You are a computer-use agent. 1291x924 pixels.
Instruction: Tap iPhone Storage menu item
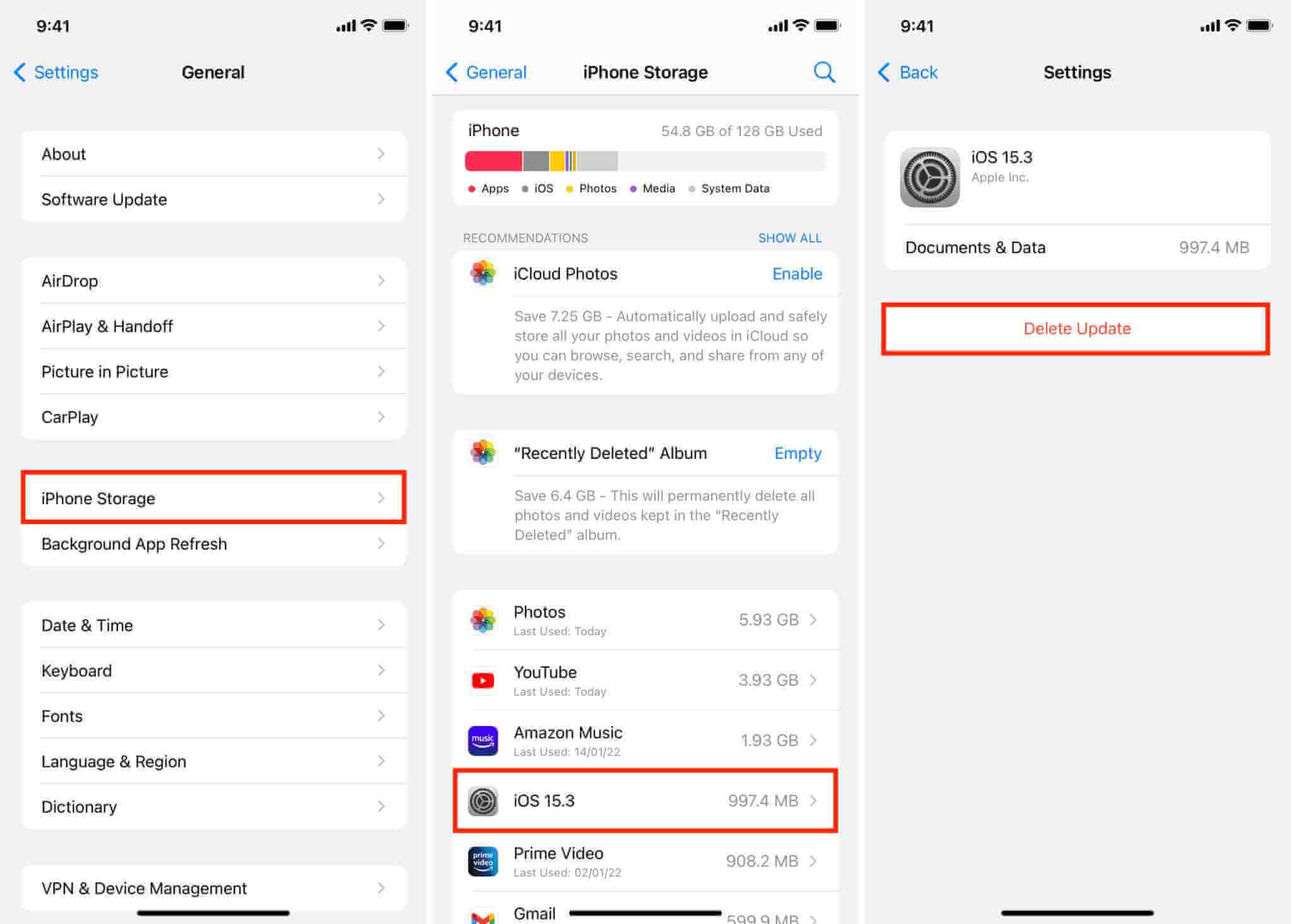[x=214, y=498]
